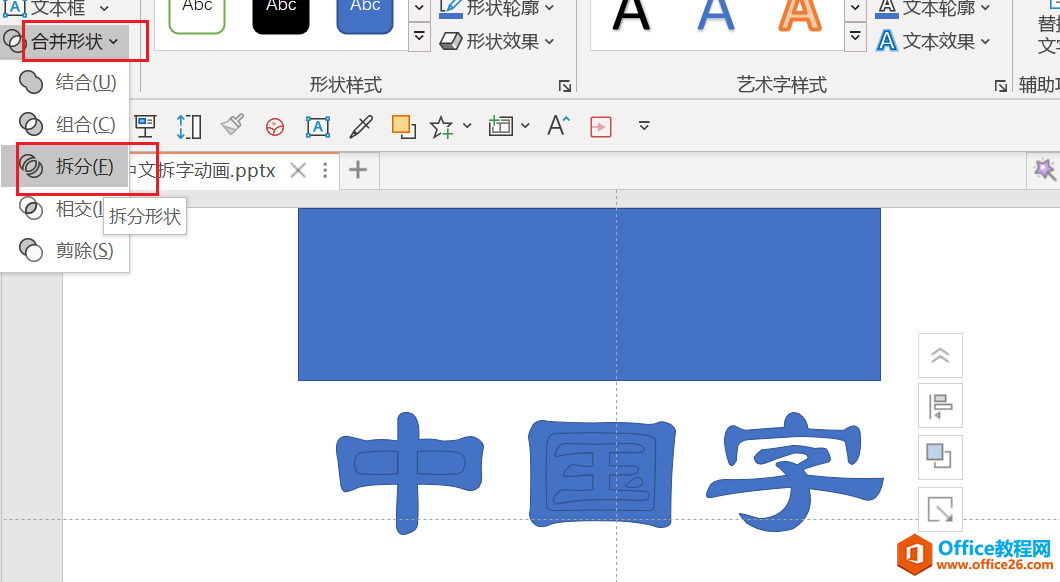Create a new presentation with the plus tab

coord(358,170)
